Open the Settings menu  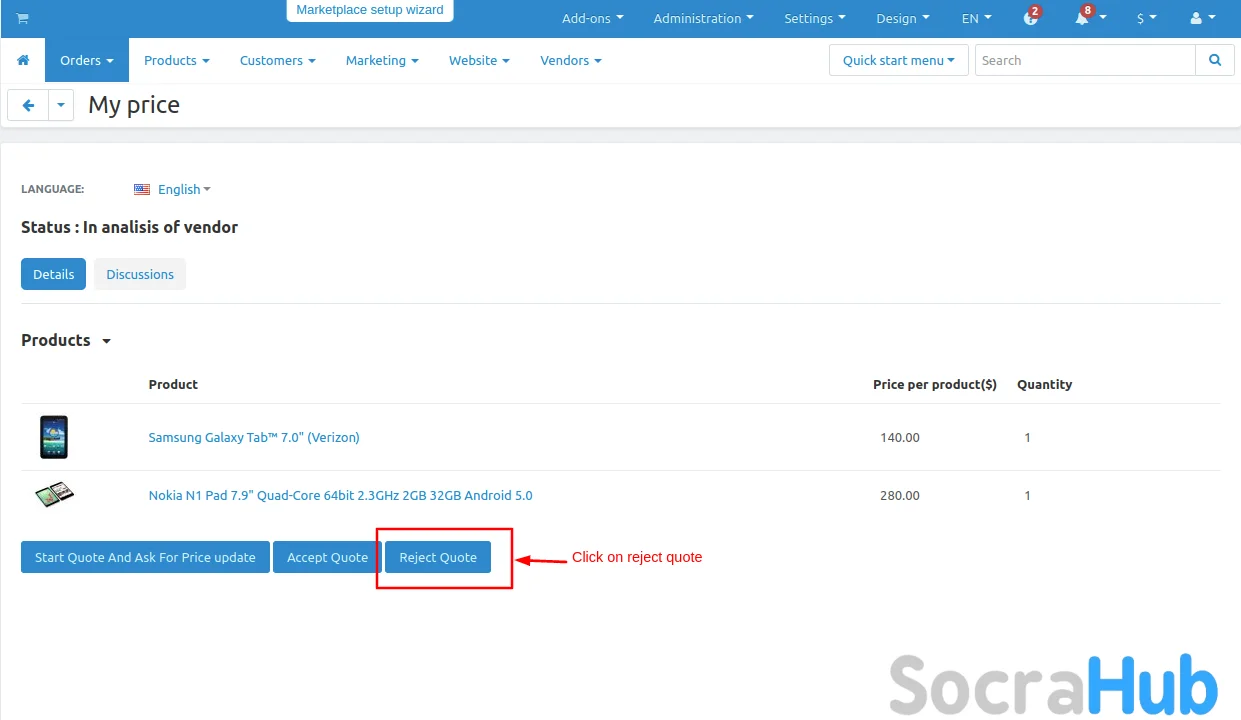point(815,18)
